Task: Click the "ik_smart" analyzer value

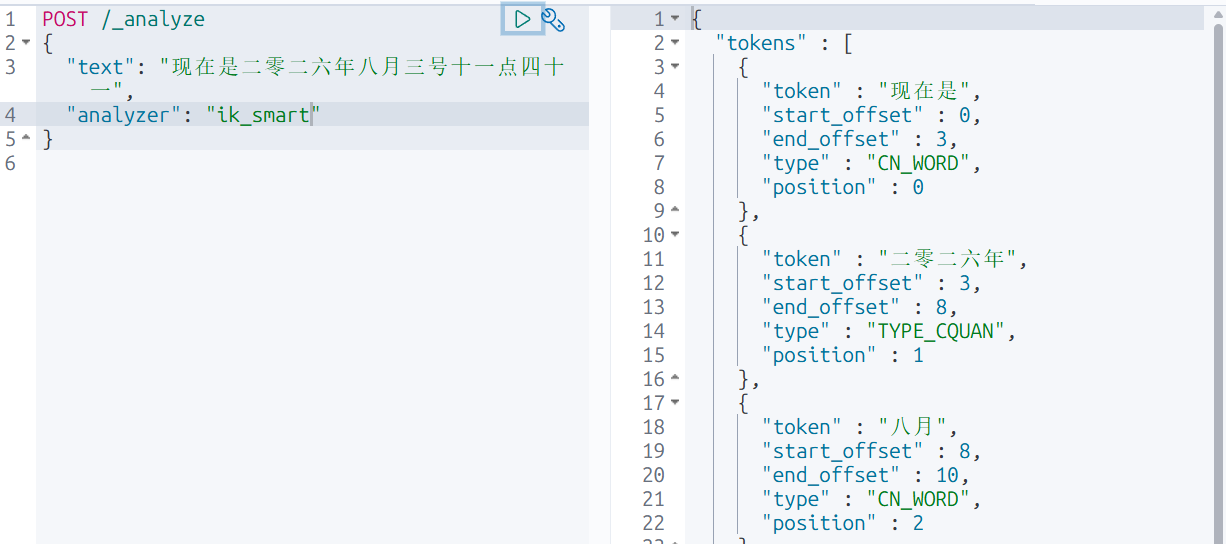Action: click(x=263, y=115)
